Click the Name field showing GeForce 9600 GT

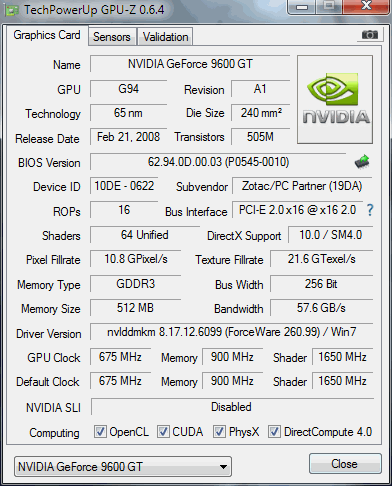pyautogui.click(x=190, y=64)
